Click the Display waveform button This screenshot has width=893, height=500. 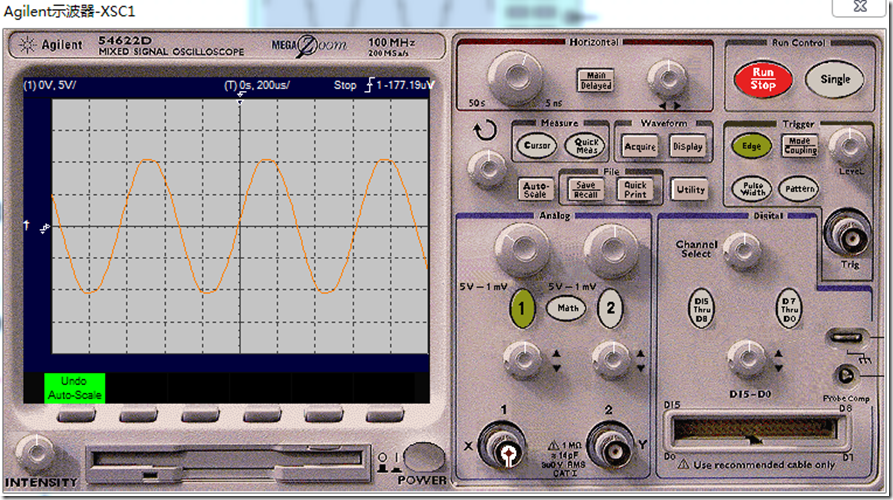pyautogui.click(x=687, y=146)
